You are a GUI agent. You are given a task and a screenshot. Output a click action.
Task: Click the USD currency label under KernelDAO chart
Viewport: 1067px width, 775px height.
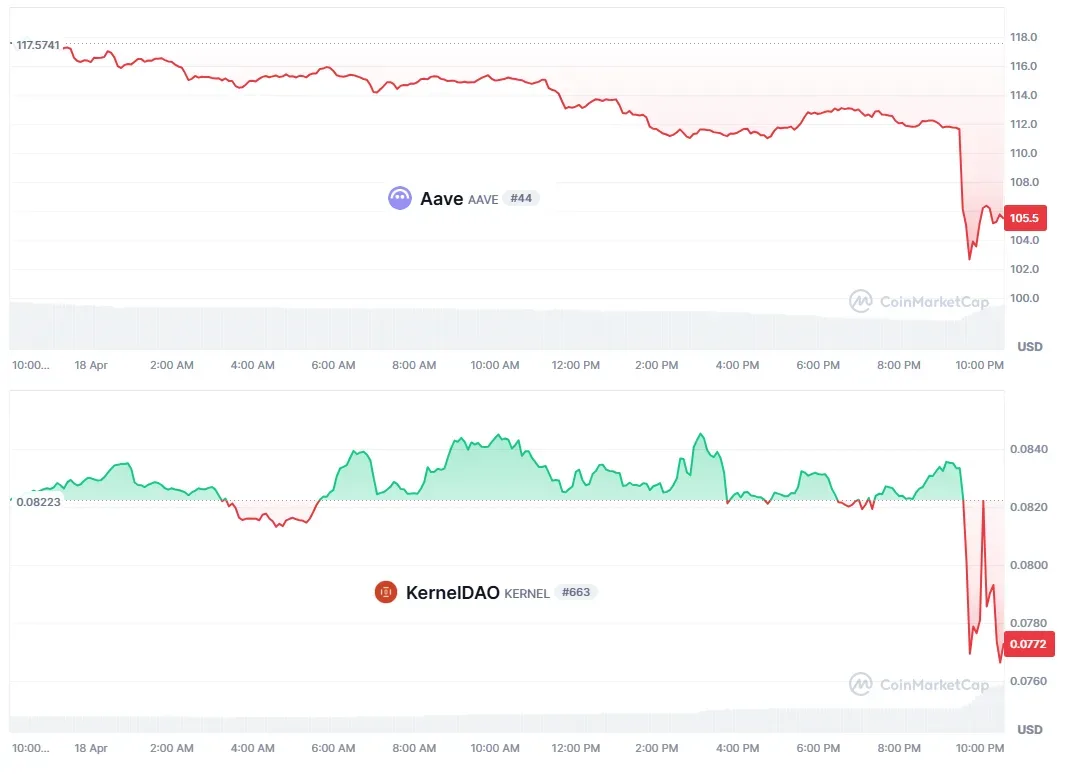[1030, 730]
